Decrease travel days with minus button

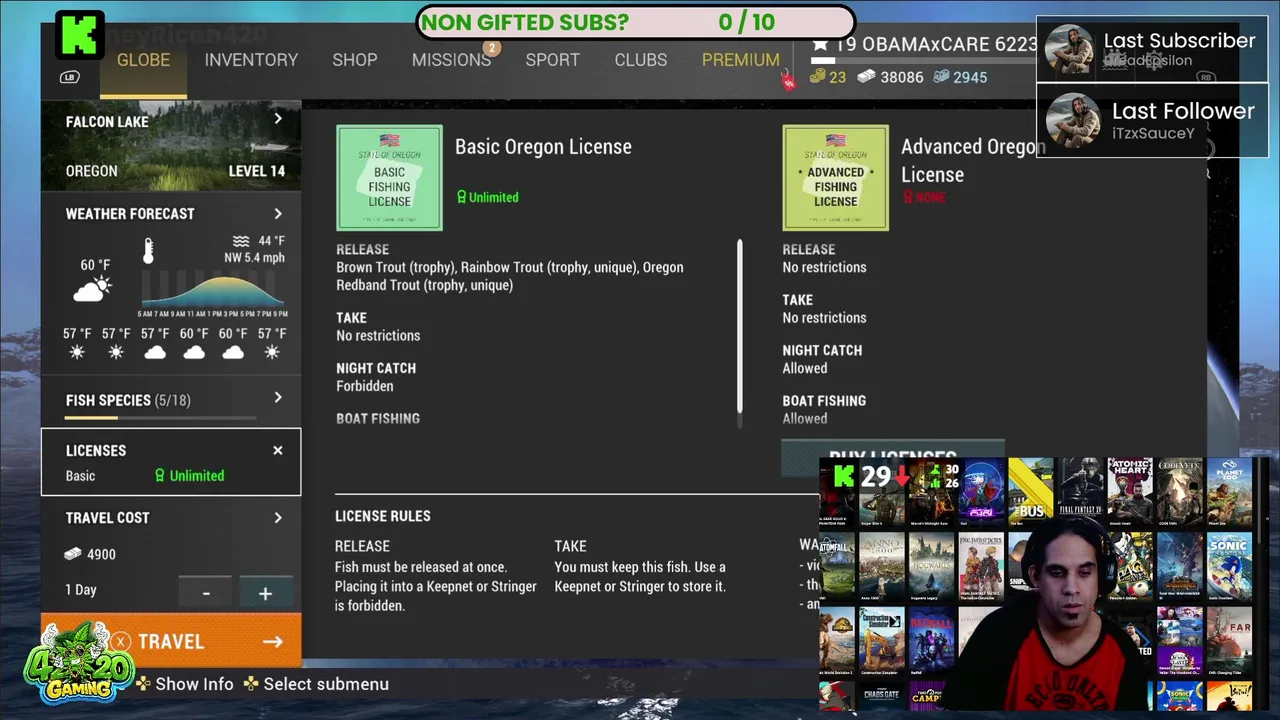coord(206,593)
